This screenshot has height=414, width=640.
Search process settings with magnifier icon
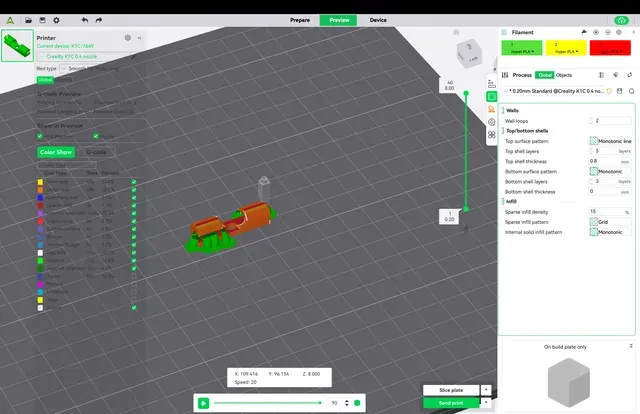click(x=631, y=91)
